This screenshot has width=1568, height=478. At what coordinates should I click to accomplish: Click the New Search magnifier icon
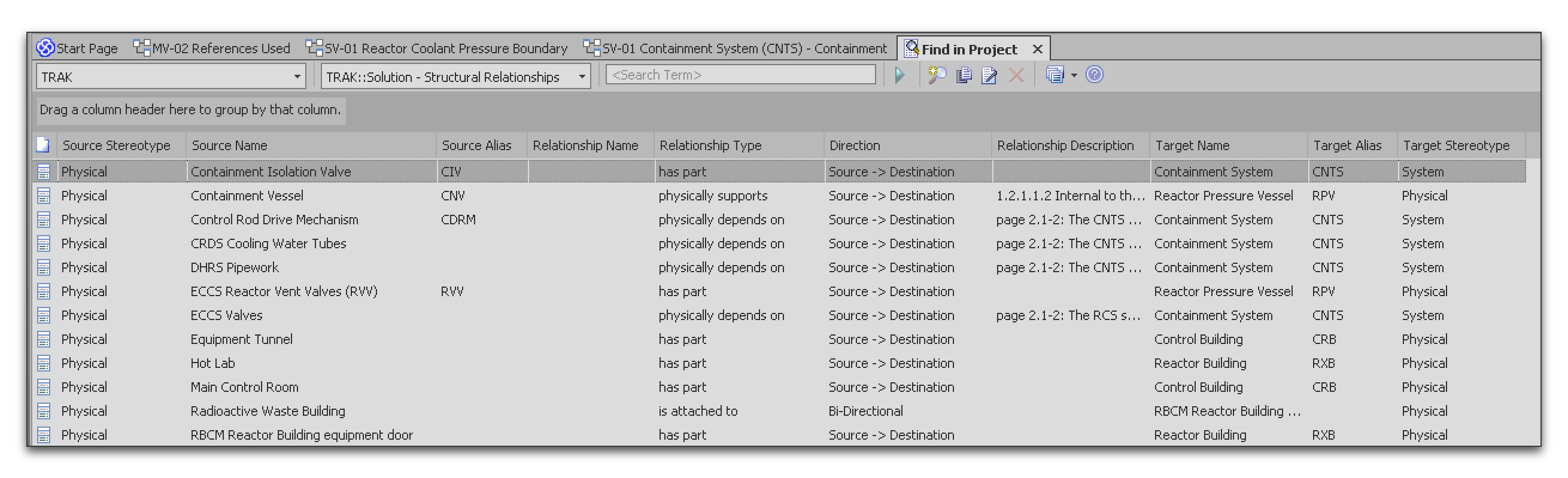point(936,75)
